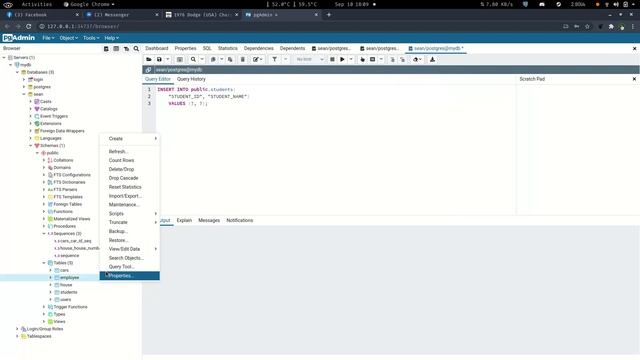640x360 pixels.
Task: Click the Commit transaction icon
Action: pyautogui.click(x=392, y=60)
